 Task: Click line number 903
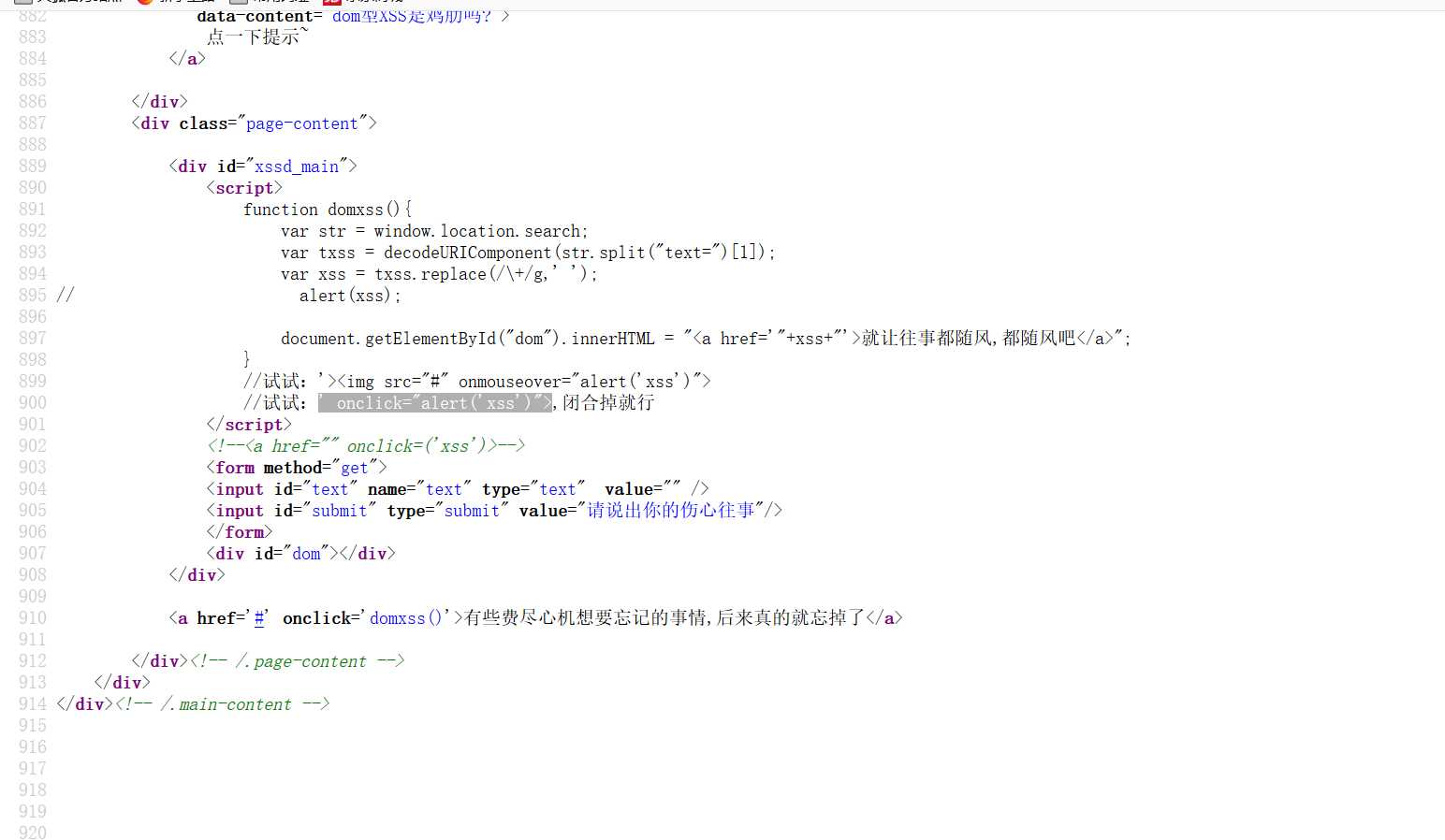[x=32, y=468]
